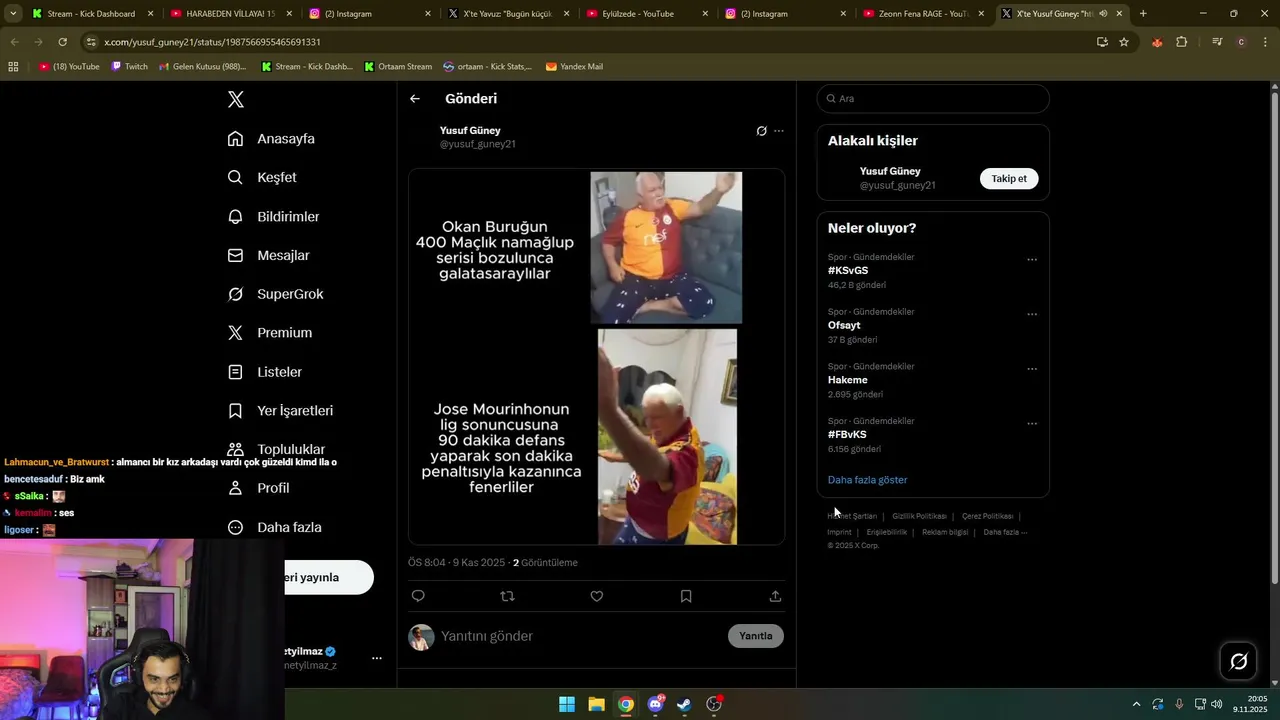Open the post's three-dot options menu
The width and height of the screenshot is (1280, 720).
pos(779,131)
